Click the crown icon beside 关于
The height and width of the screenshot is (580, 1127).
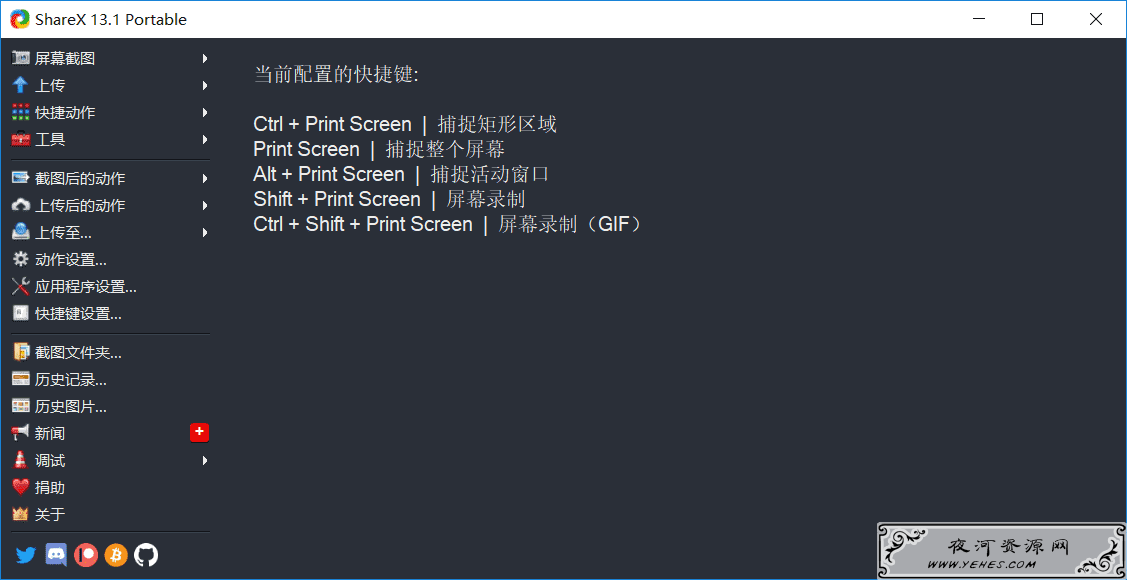point(21,515)
